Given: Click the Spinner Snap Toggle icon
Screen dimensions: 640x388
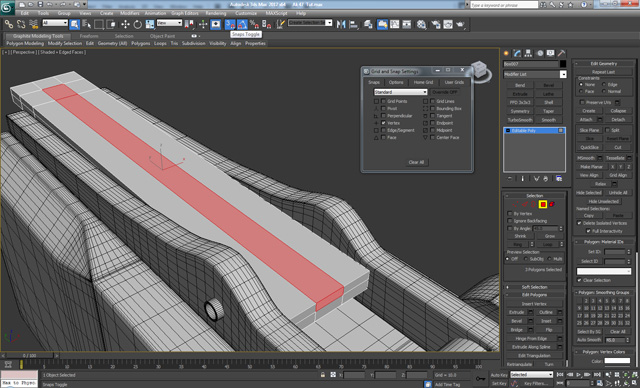Looking at the screenshot, I should (x=267, y=24).
